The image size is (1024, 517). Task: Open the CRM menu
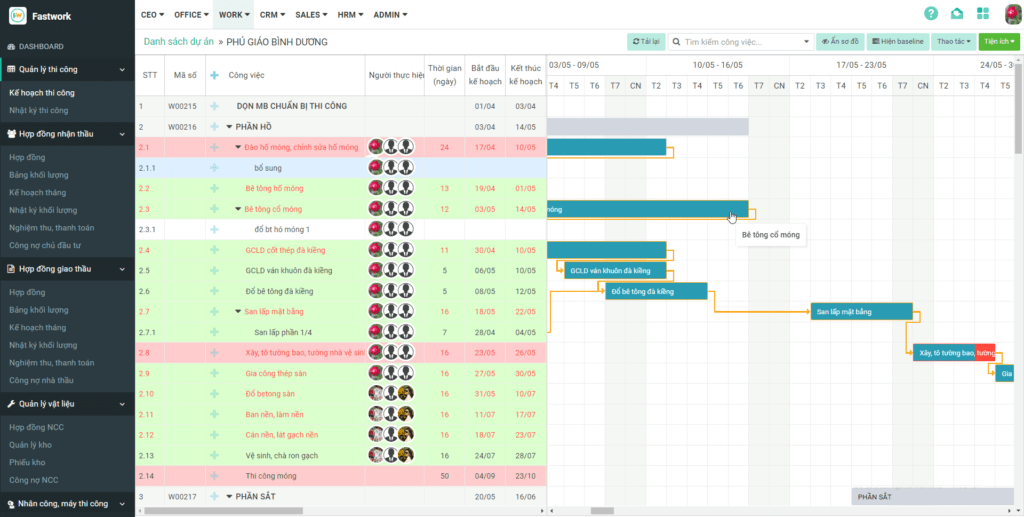(x=272, y=14)
